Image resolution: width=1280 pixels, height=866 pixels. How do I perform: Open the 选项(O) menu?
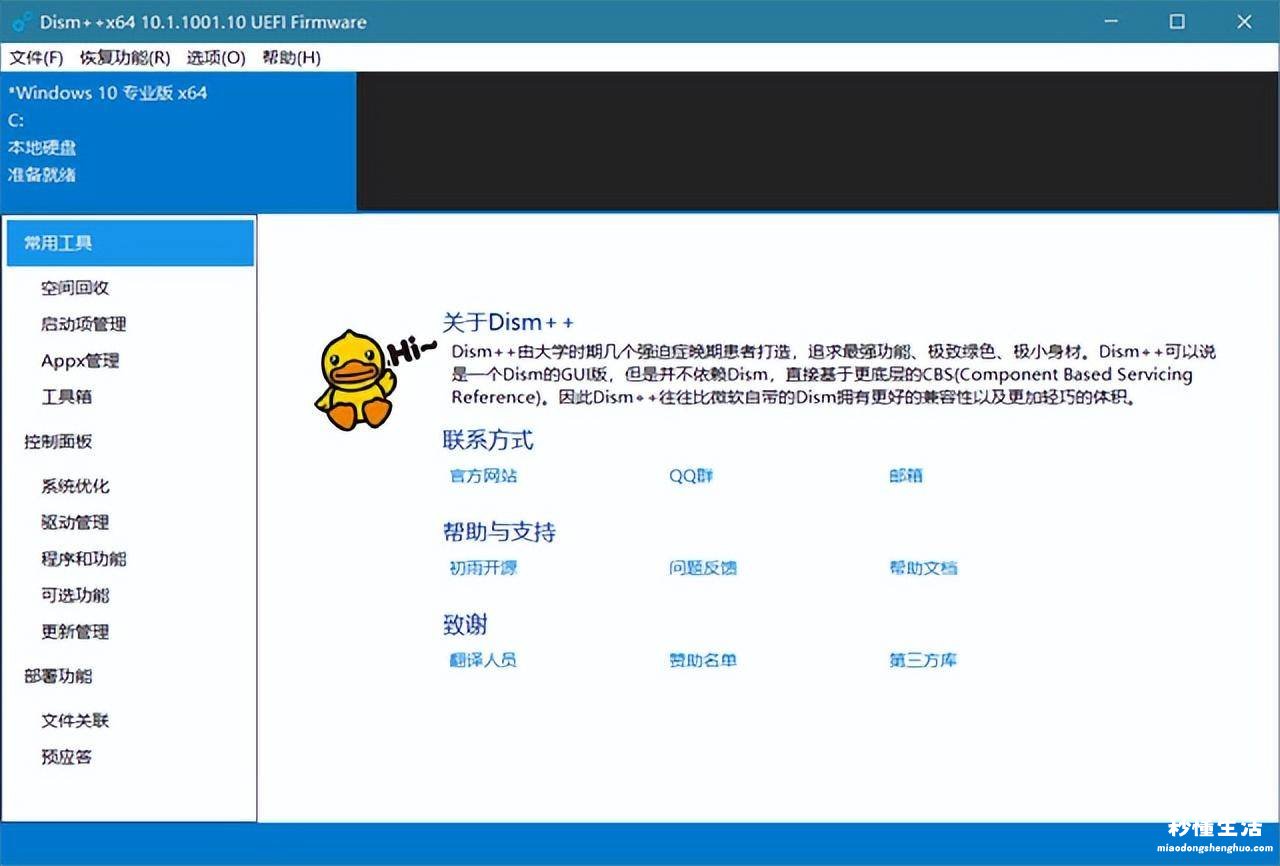216,57
